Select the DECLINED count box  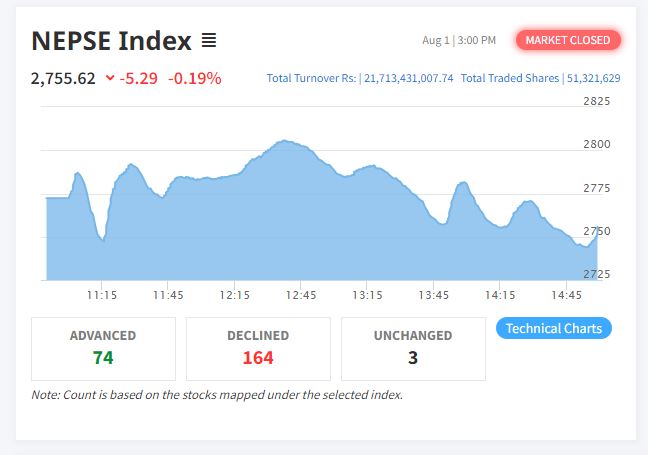coord(258,349)
